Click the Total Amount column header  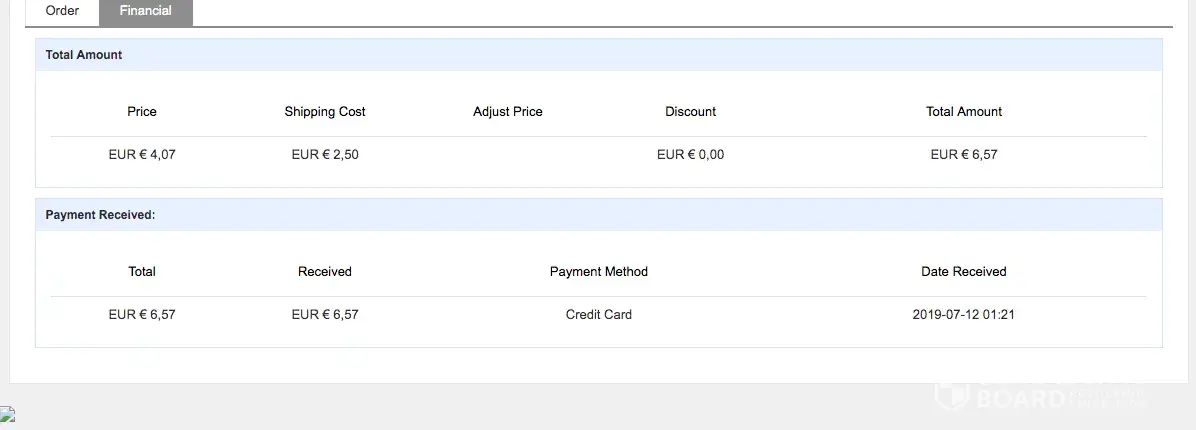click(964, 112)
